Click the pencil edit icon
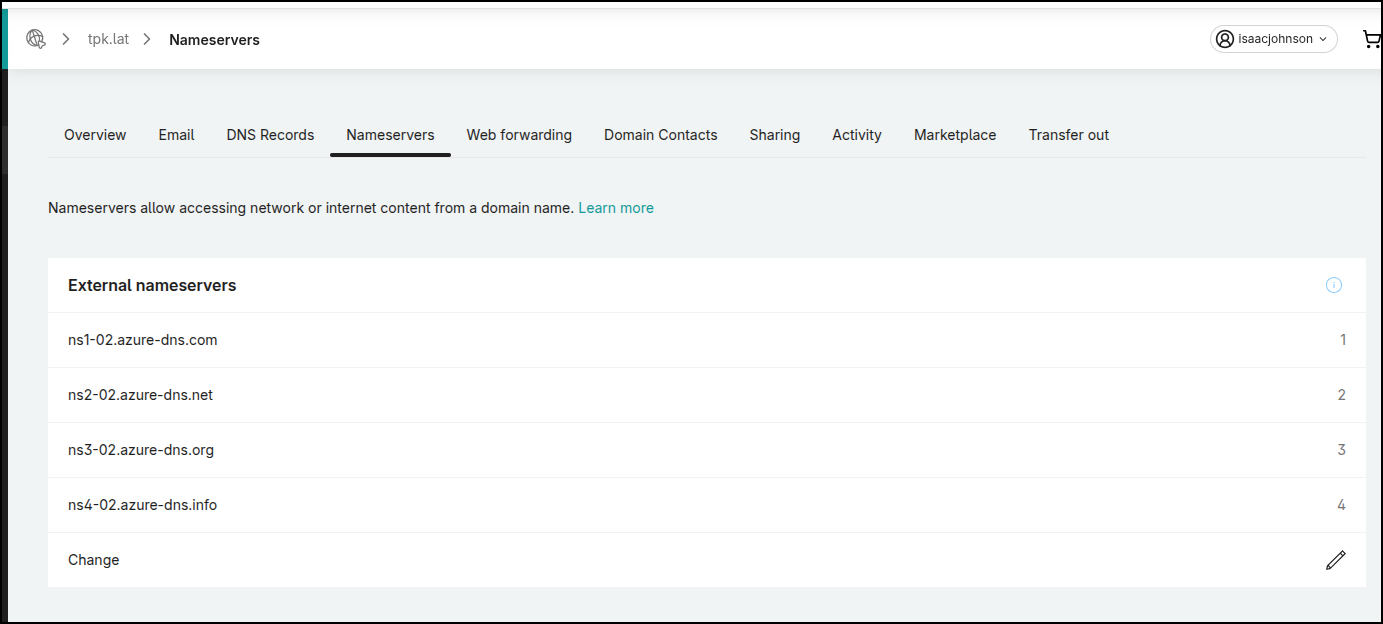The width and height of the screenshot is (1383, 624). (1335, 560)
